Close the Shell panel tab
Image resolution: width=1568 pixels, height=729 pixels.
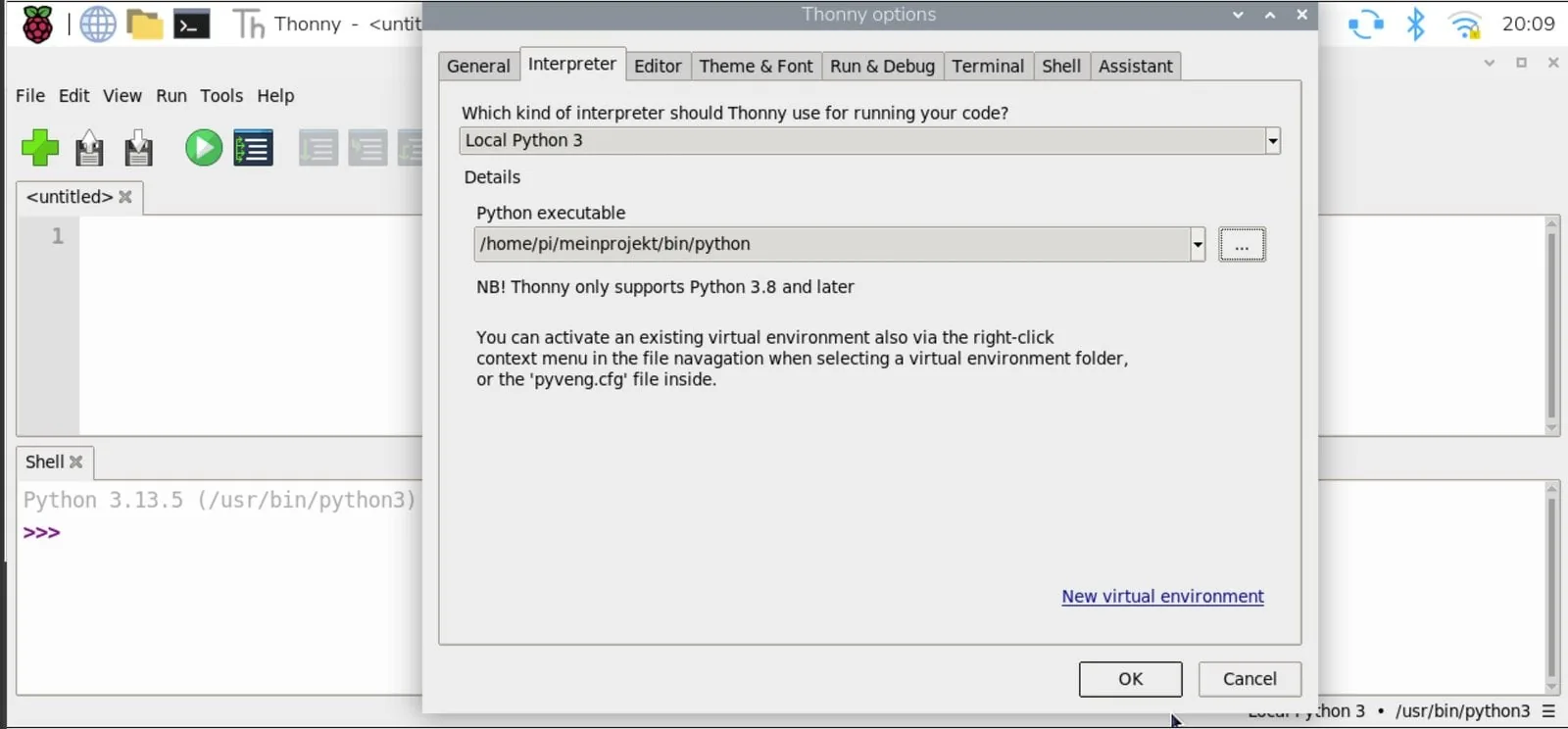(76, 462)
